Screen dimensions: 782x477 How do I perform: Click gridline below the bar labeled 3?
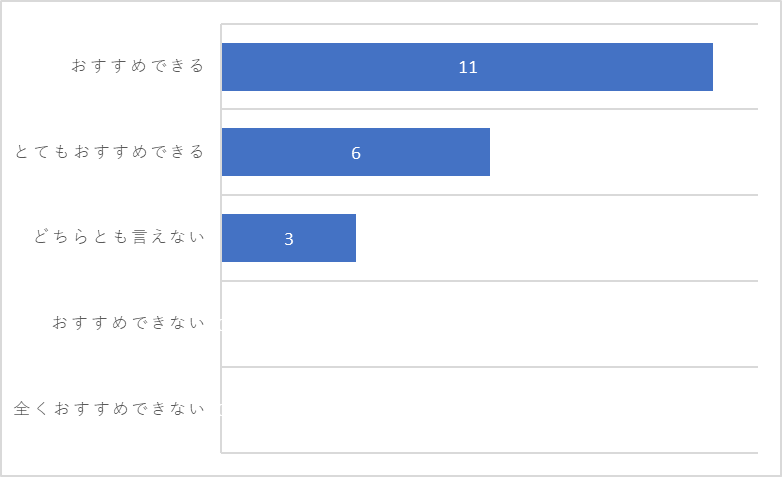[490, 281]
